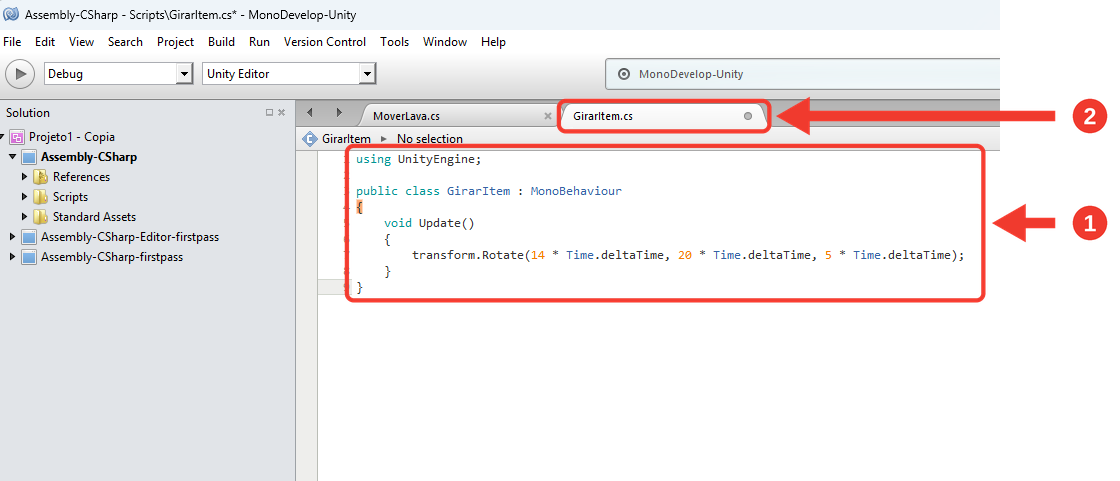
Task: Open the Window menu
Action: point(445,42)
